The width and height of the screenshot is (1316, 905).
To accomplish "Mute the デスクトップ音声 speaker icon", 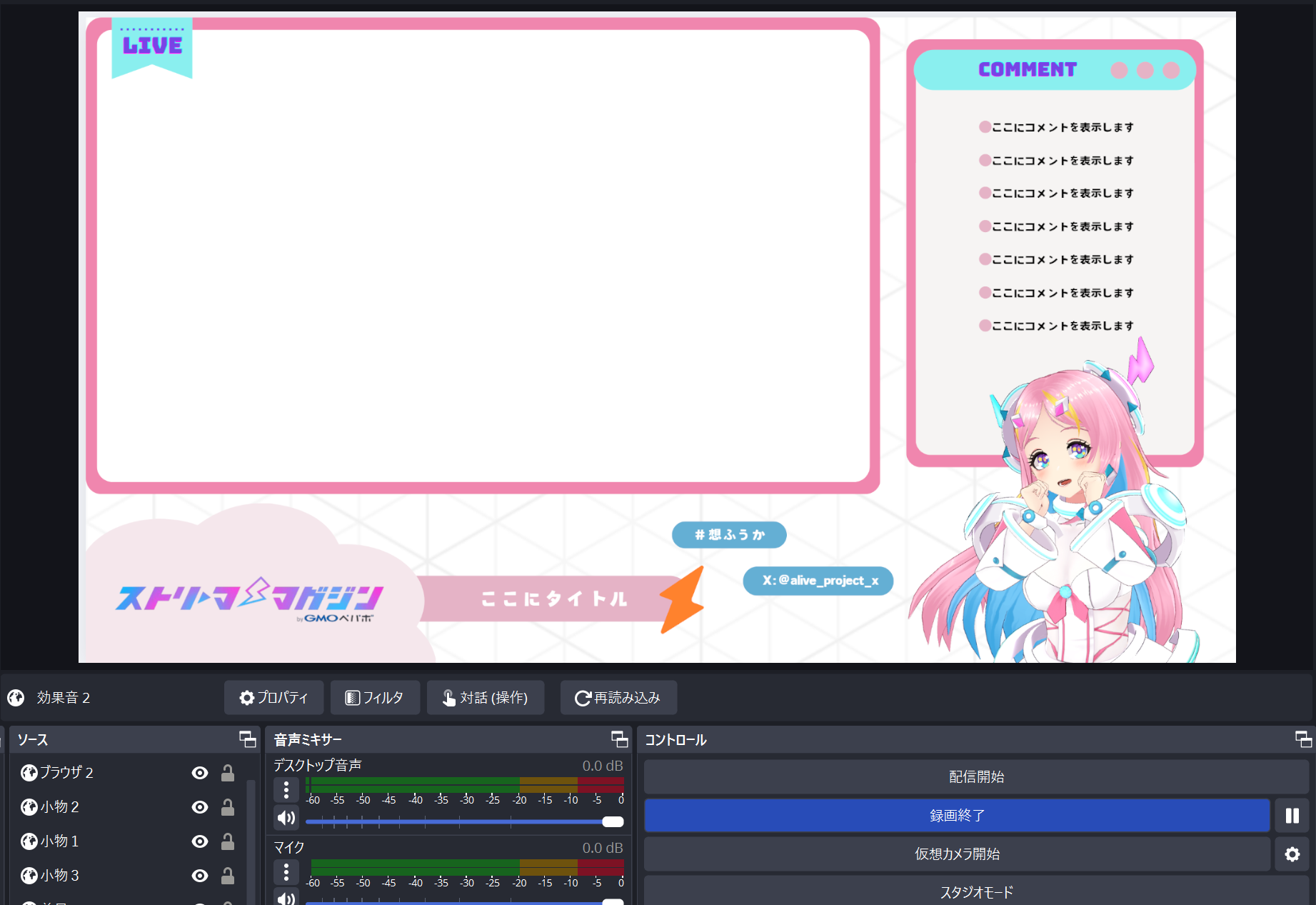I will click(x=286, y=818).
